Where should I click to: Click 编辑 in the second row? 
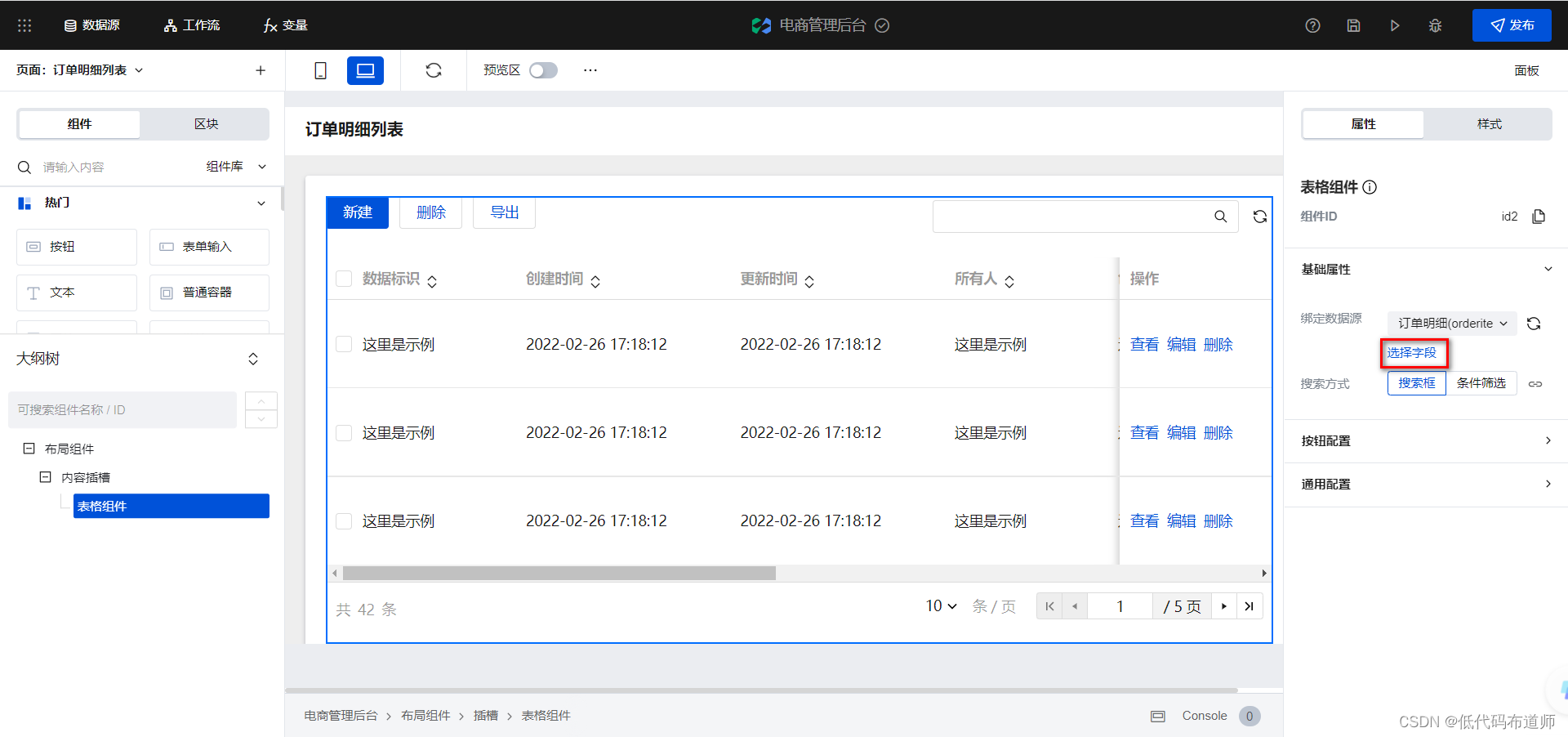point(1181,433)
